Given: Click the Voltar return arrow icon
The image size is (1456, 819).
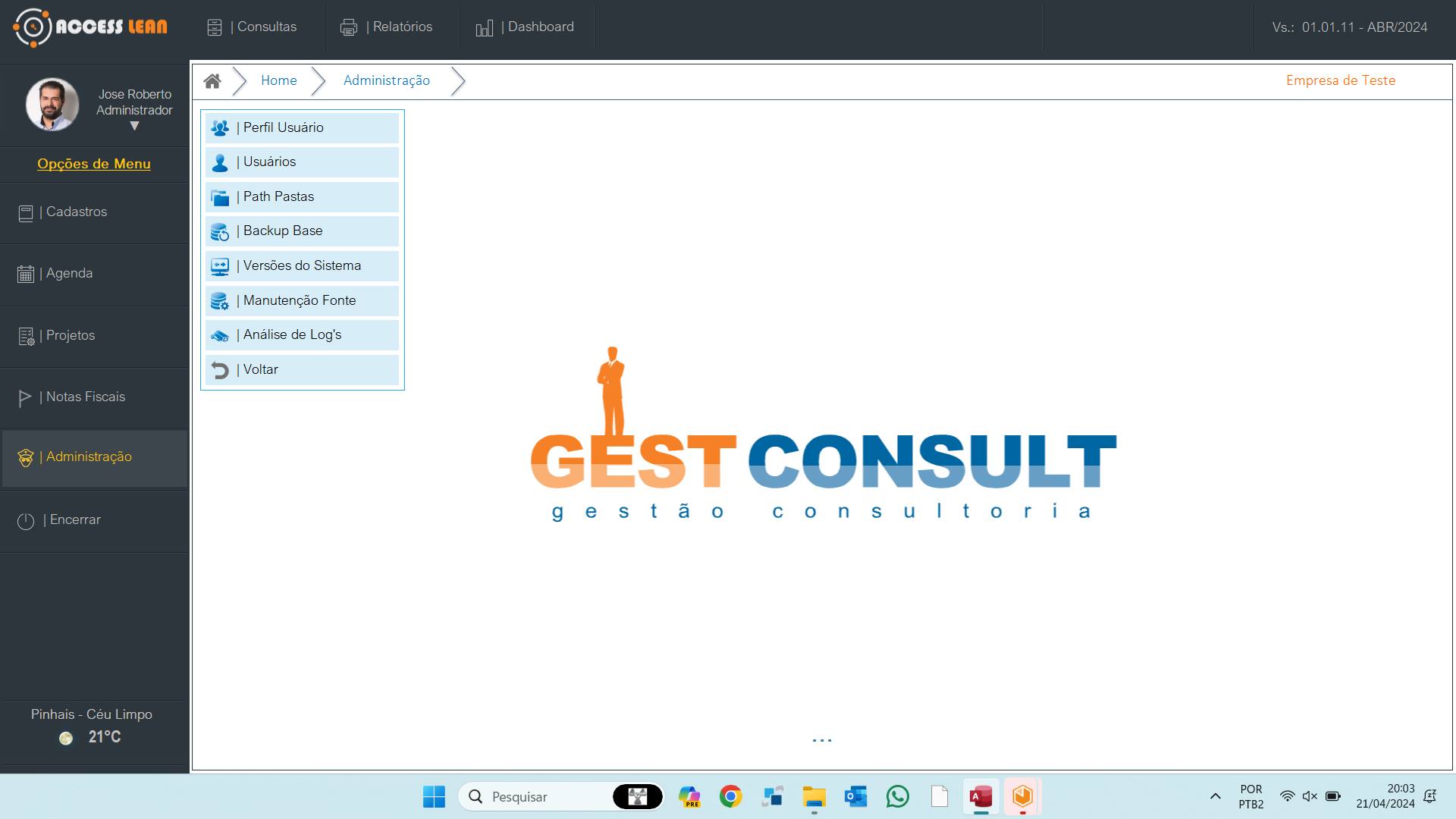Looking at the screenshot, I should pyautogui.click(x=220, y=371).
